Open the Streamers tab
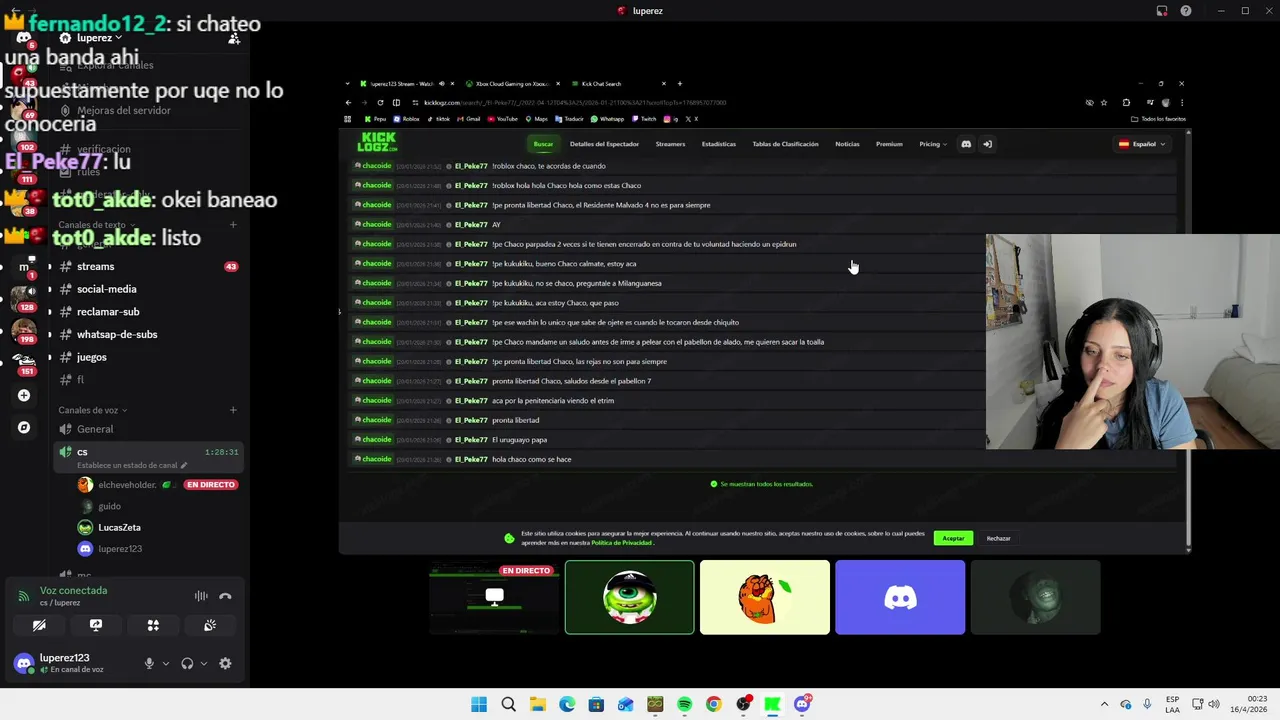The width and height of the screenshot is (1280, 720). pyautogui.click(x=670, y=144)
